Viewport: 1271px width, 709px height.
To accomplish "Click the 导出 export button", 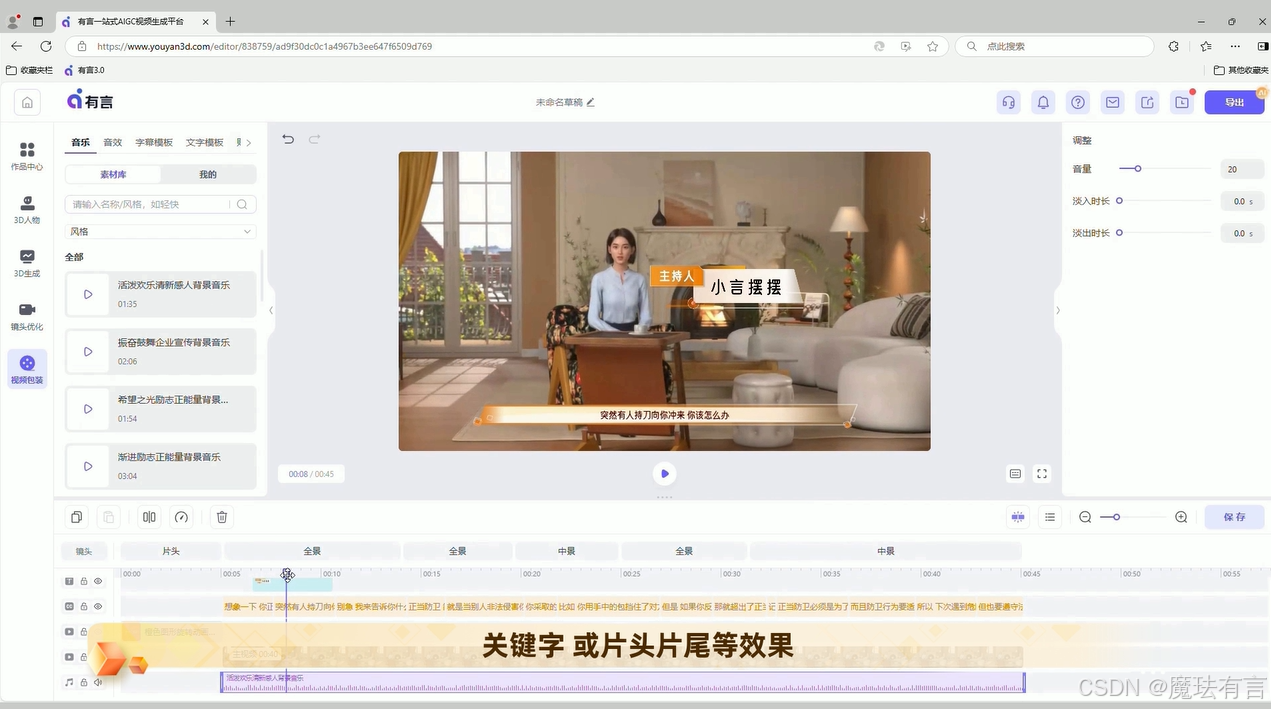I will coord(1234,102).
